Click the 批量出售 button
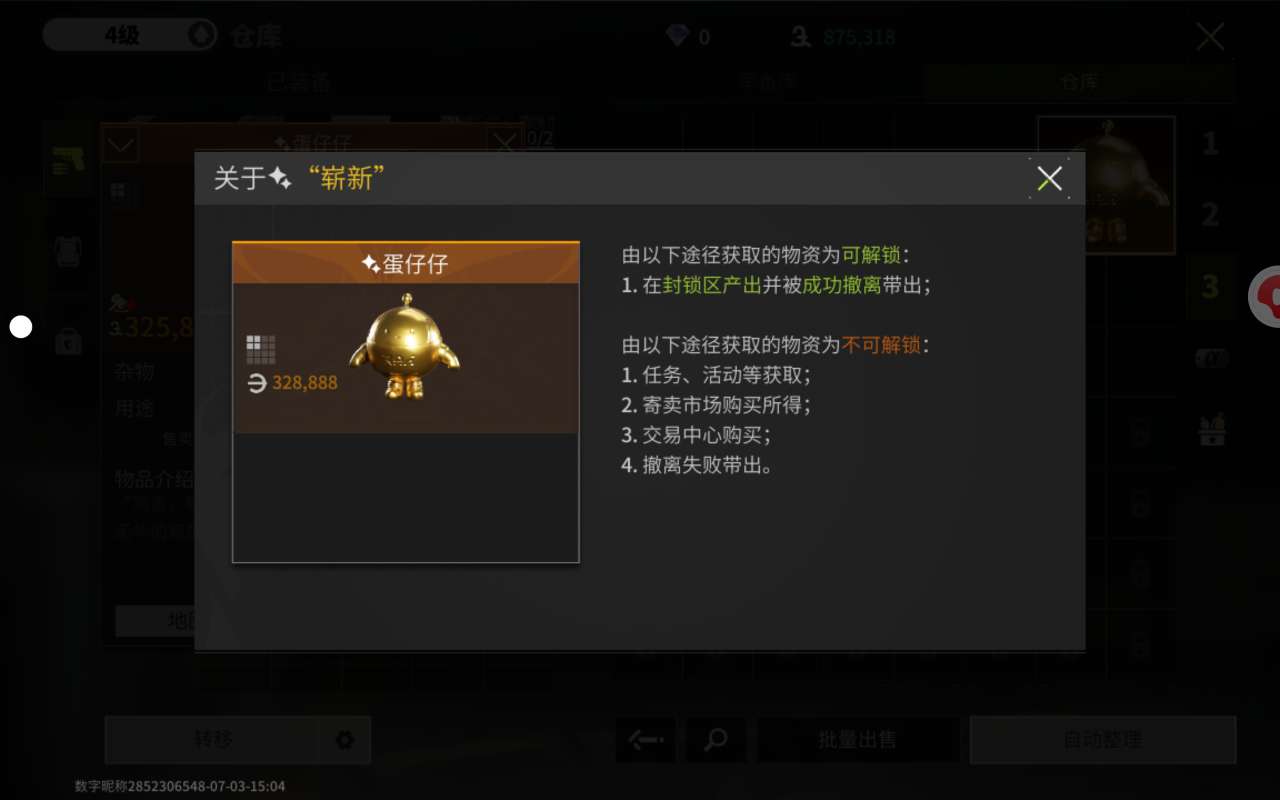1280x800 pixels. (x=858, y=740)
